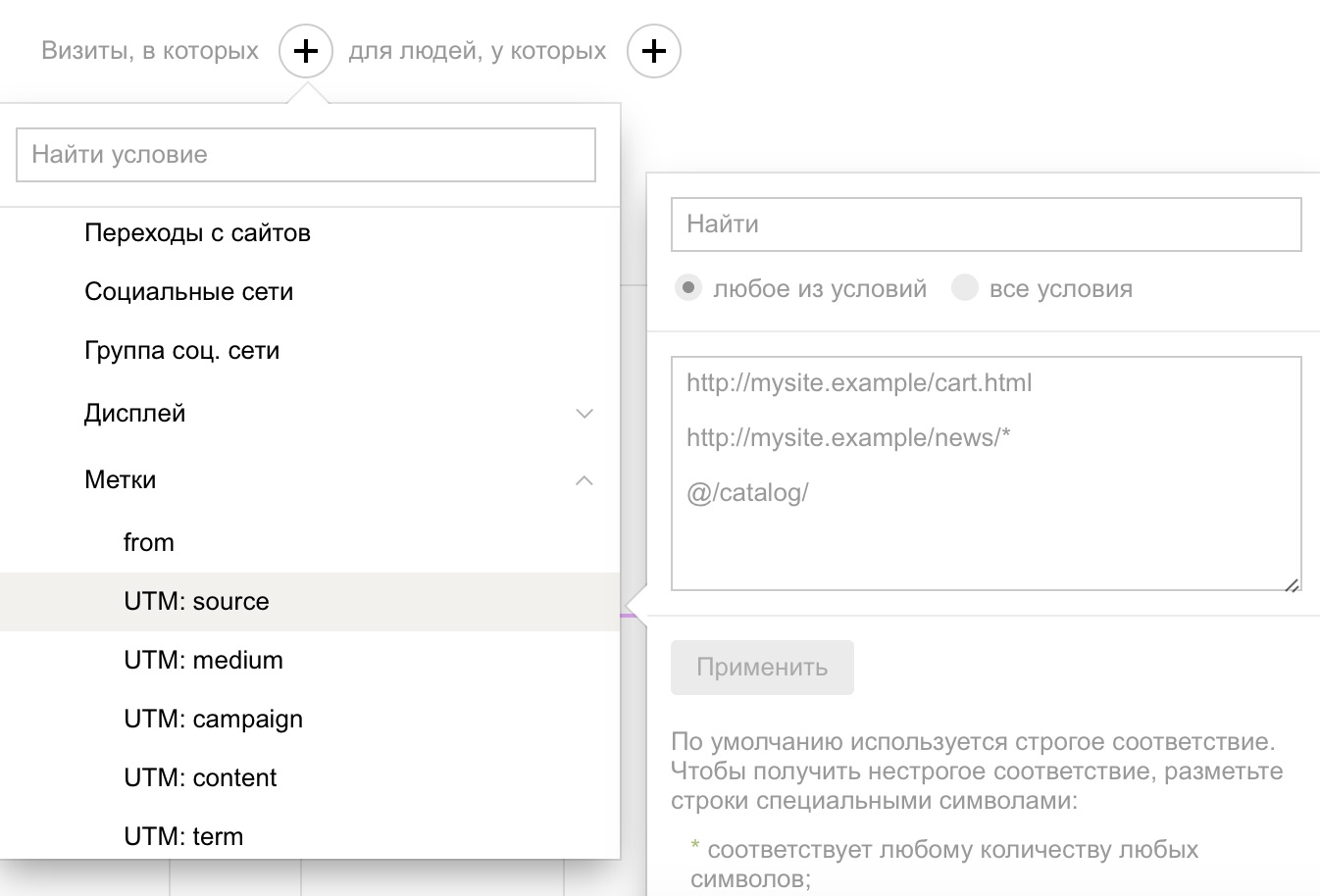
Task: Select the "любое из условий" option
Action: (x=687, y=287)
